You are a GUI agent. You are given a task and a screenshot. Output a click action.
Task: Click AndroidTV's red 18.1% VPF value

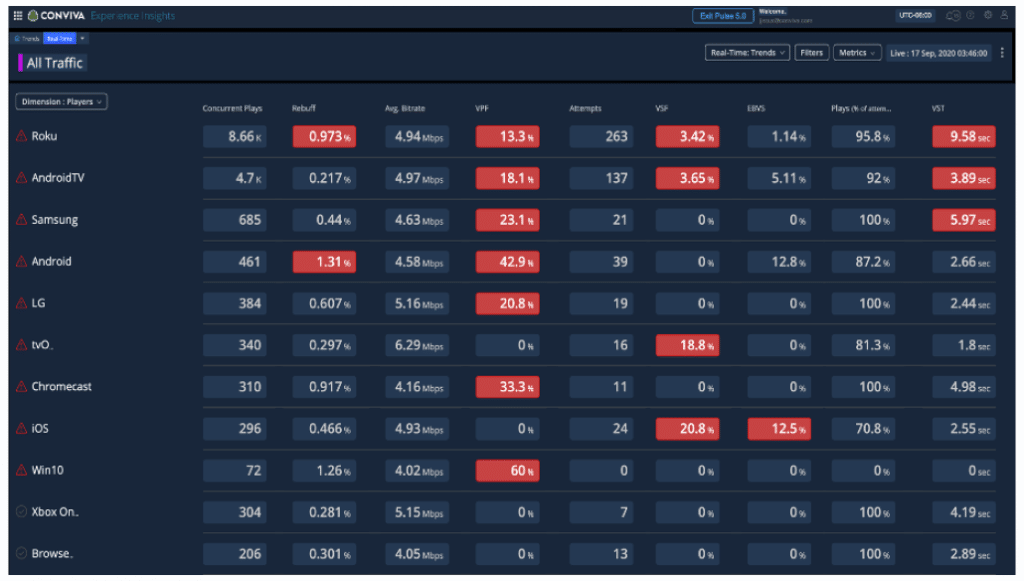pos(507,178)
